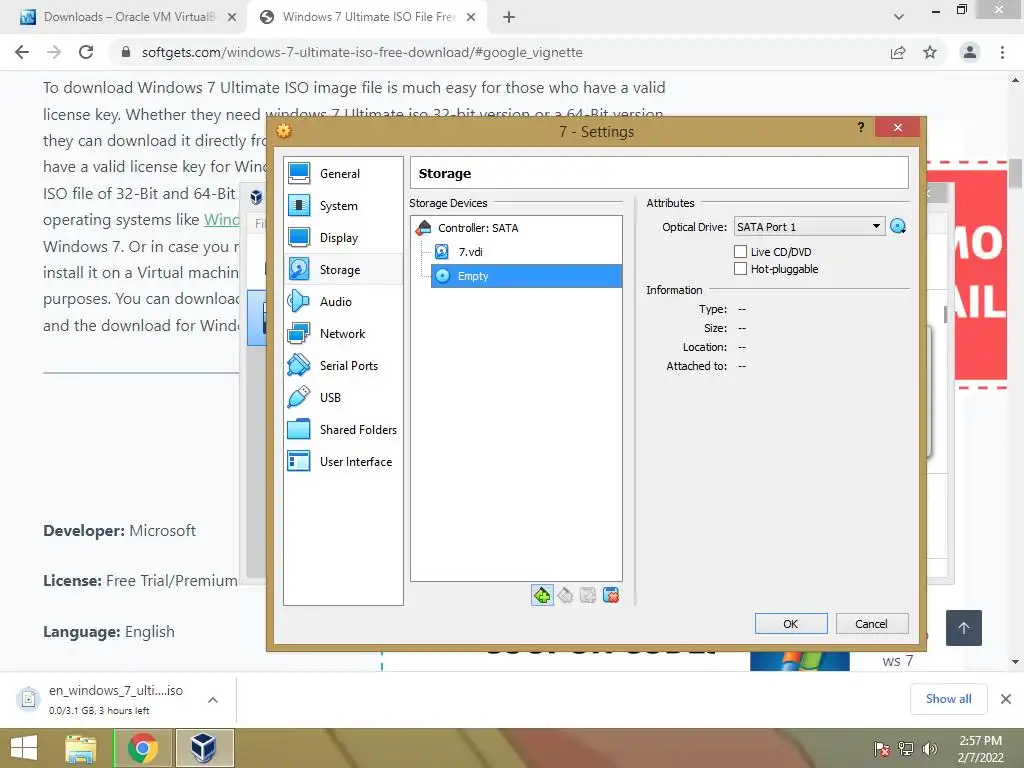This screenshot has height=768, width=1024.
Task: Enable the Live CD/DVD checkbox
Action: click(741, 251)
